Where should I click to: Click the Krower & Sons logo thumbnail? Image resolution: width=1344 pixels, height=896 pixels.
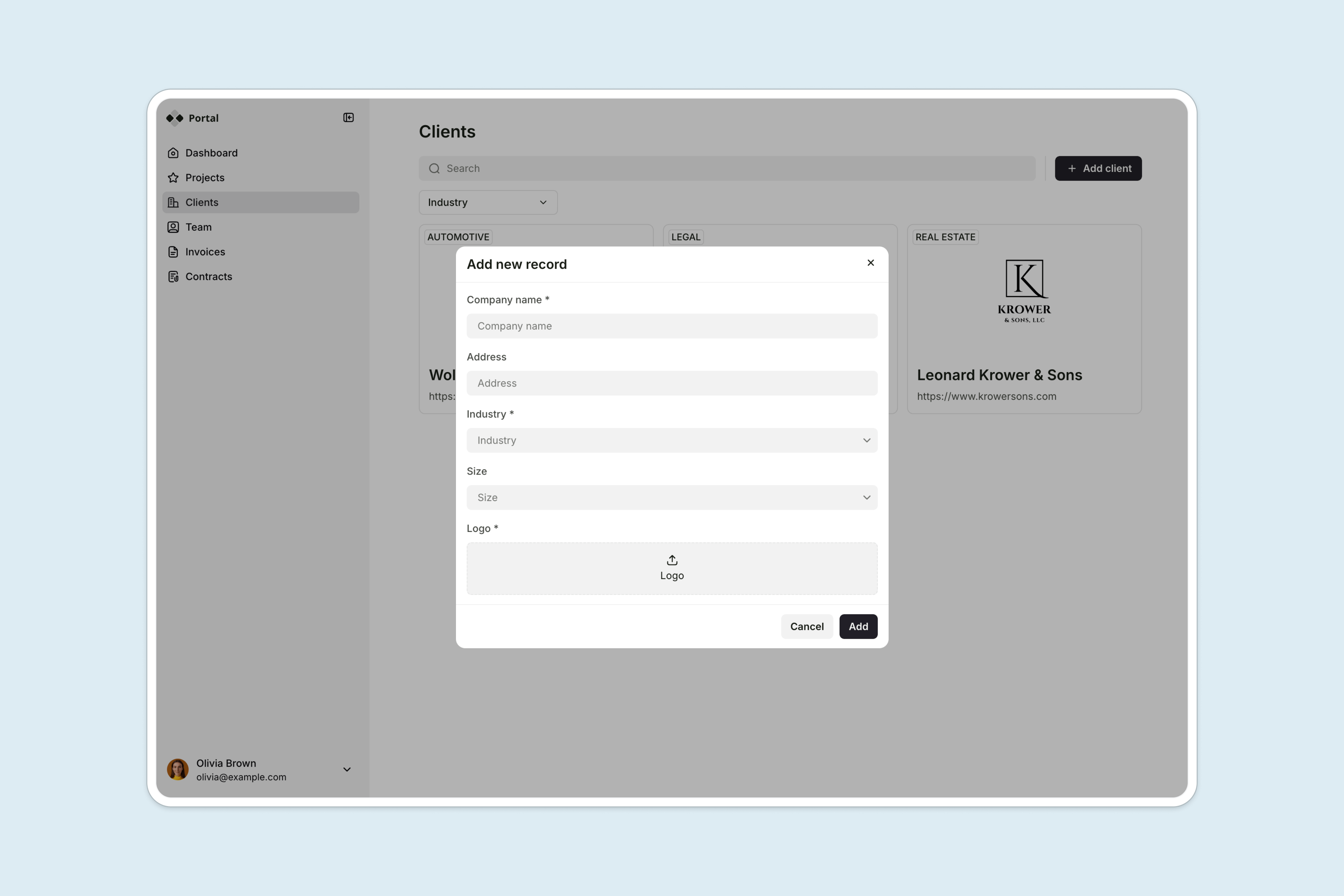coord(1023,291)
